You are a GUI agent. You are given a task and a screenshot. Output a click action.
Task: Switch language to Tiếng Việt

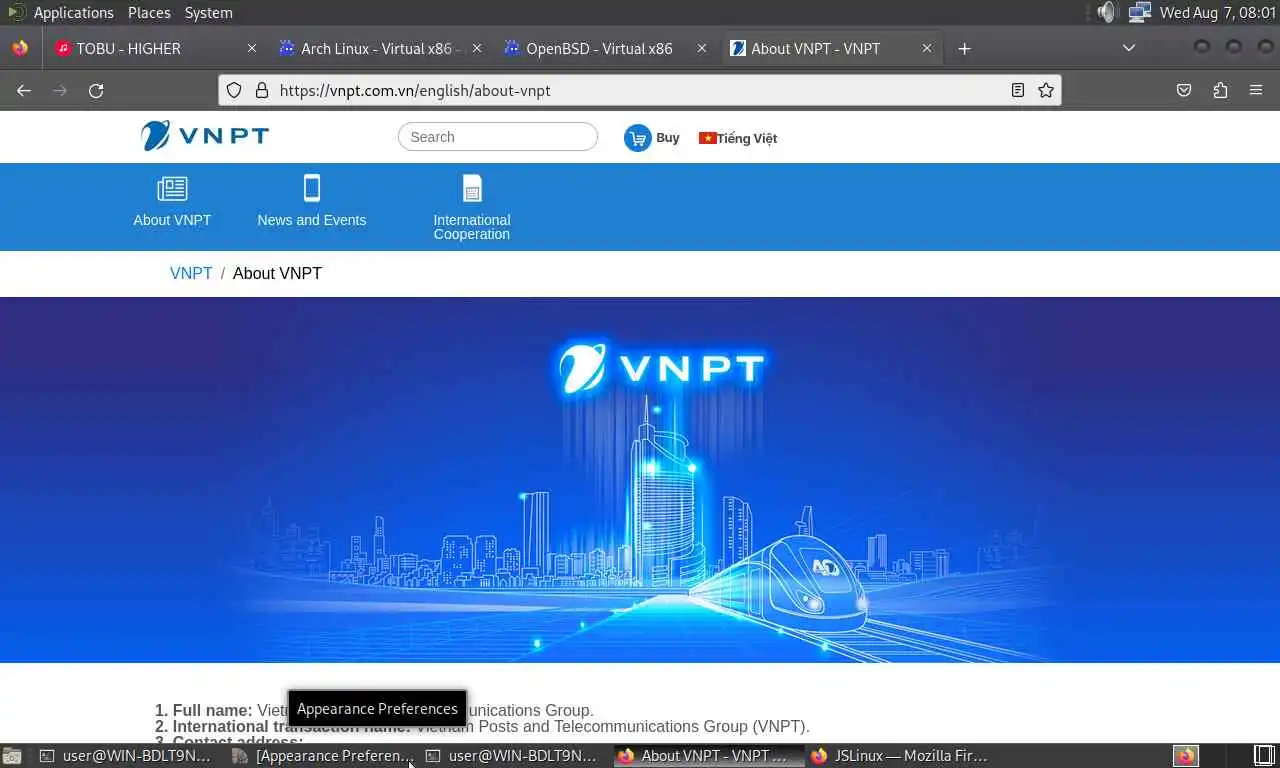tap(738, 138)
